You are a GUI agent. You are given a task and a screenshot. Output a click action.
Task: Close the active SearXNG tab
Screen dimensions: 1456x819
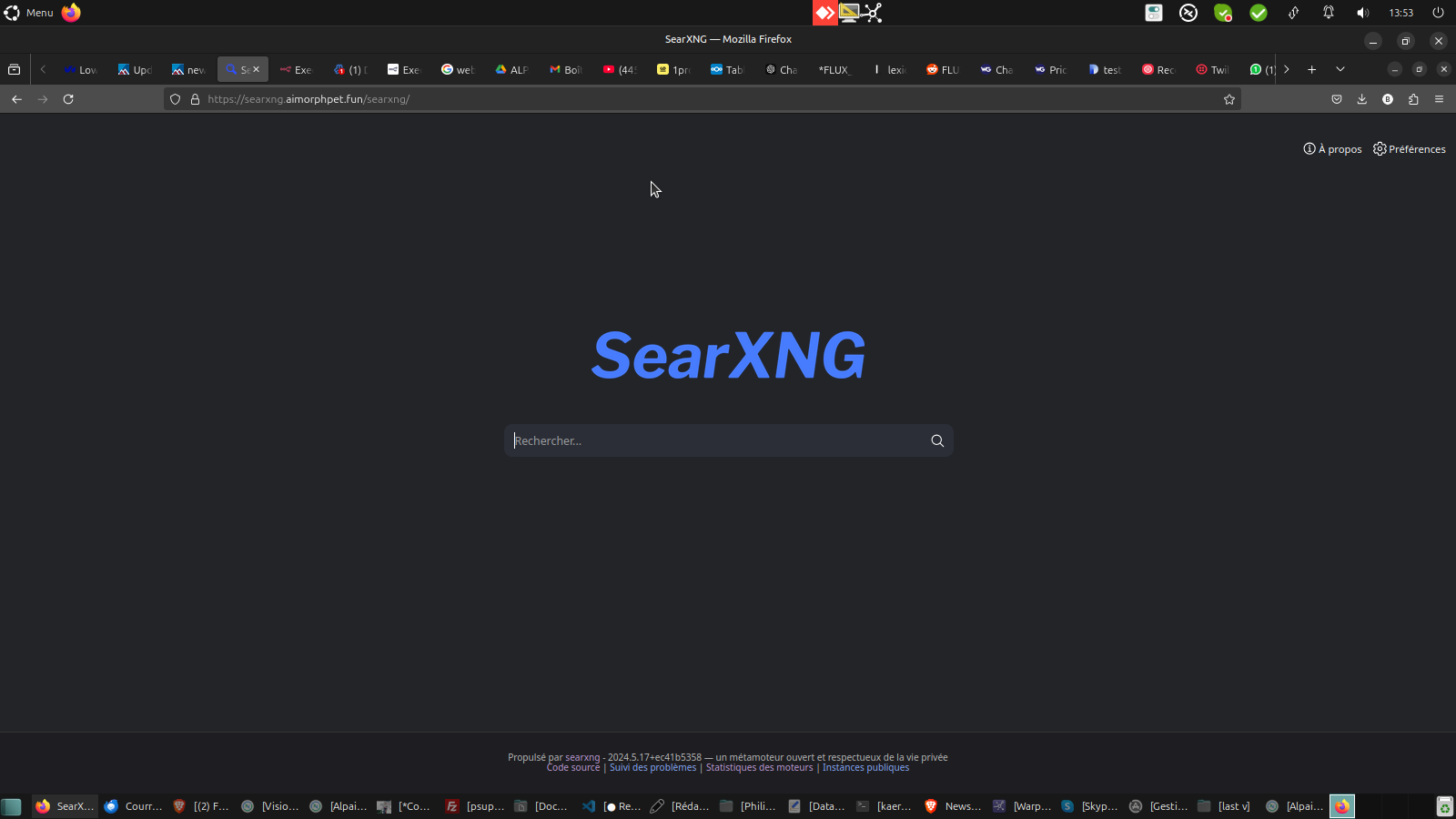[x=257, y=69]
